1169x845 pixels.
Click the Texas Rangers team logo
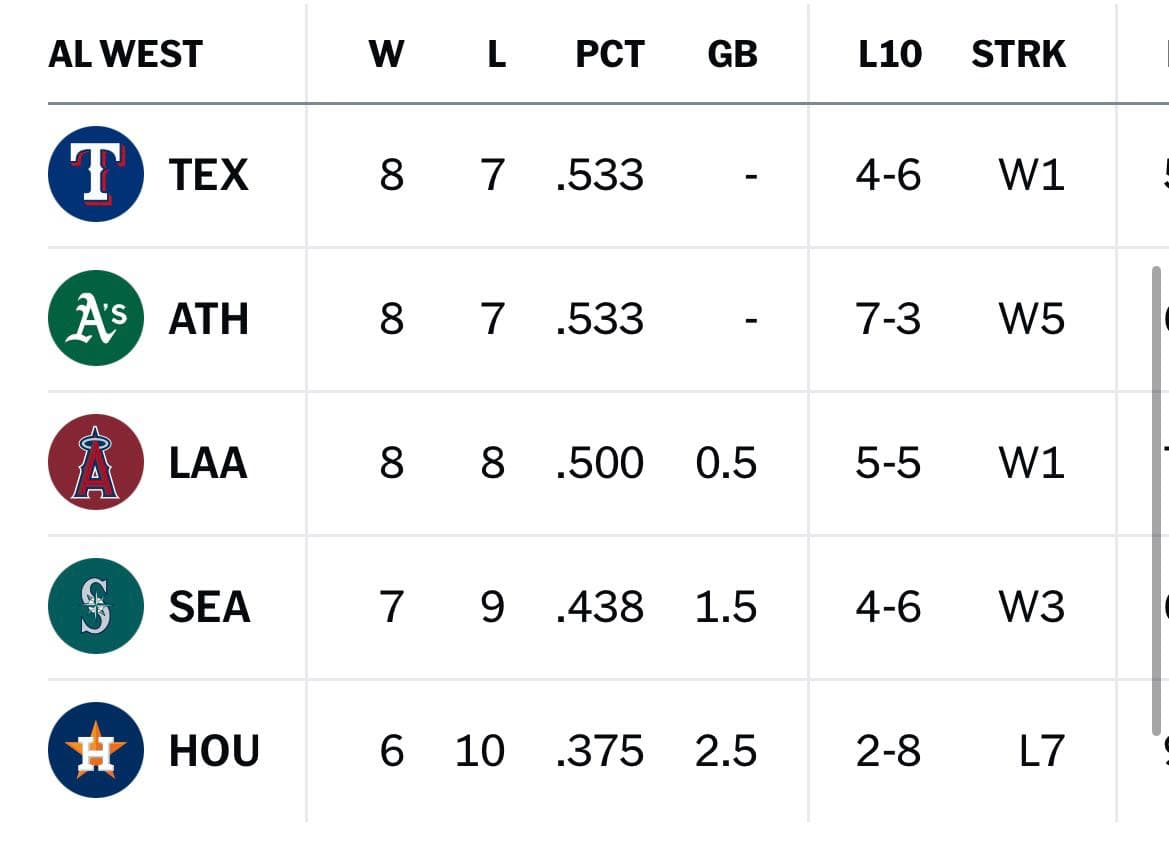click(95, 174)
